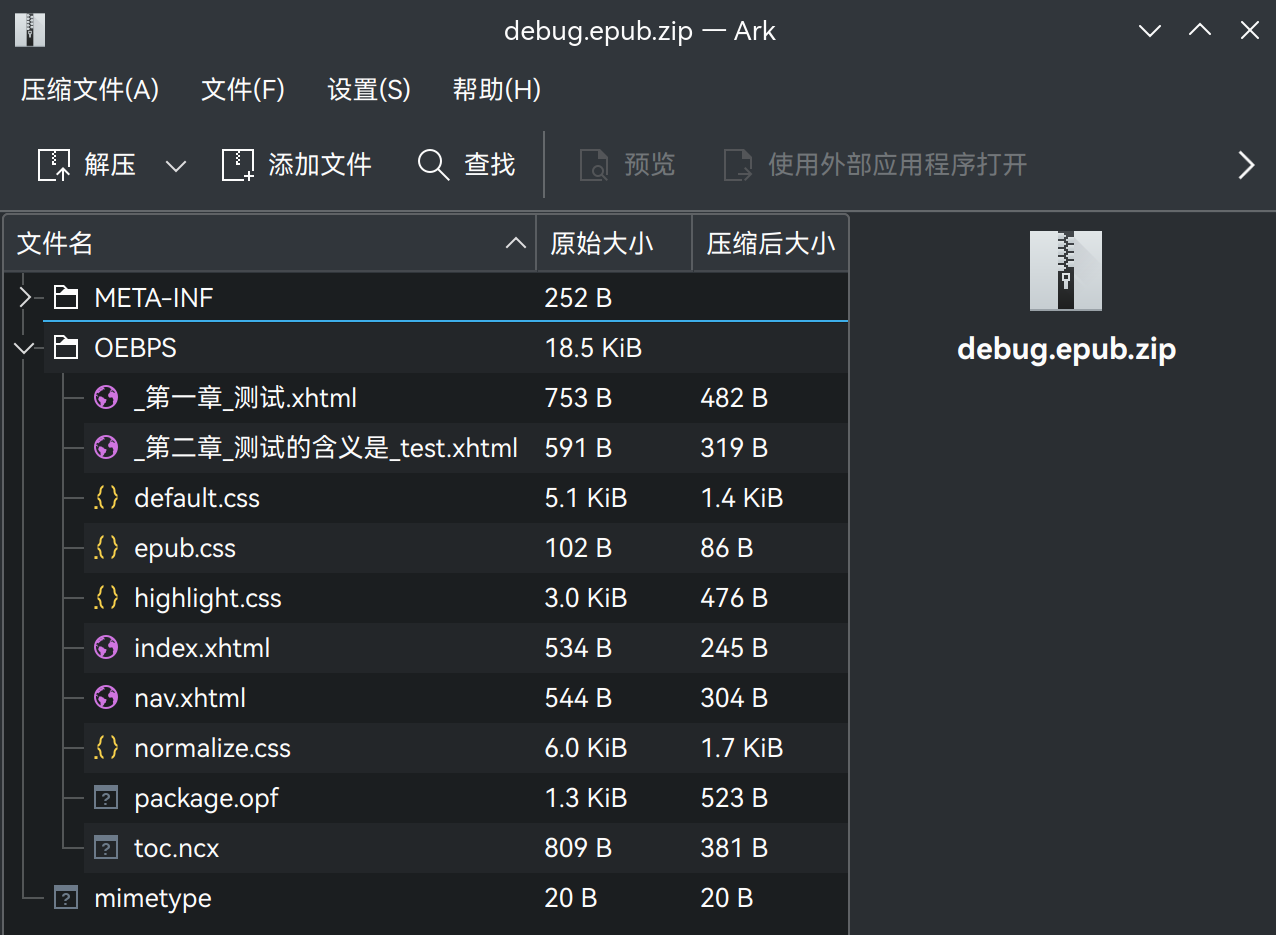The height and width of the screenshot is (935, 1276).
Task: Open the toolbar overflow chevron
Action: coord(1246,164)
